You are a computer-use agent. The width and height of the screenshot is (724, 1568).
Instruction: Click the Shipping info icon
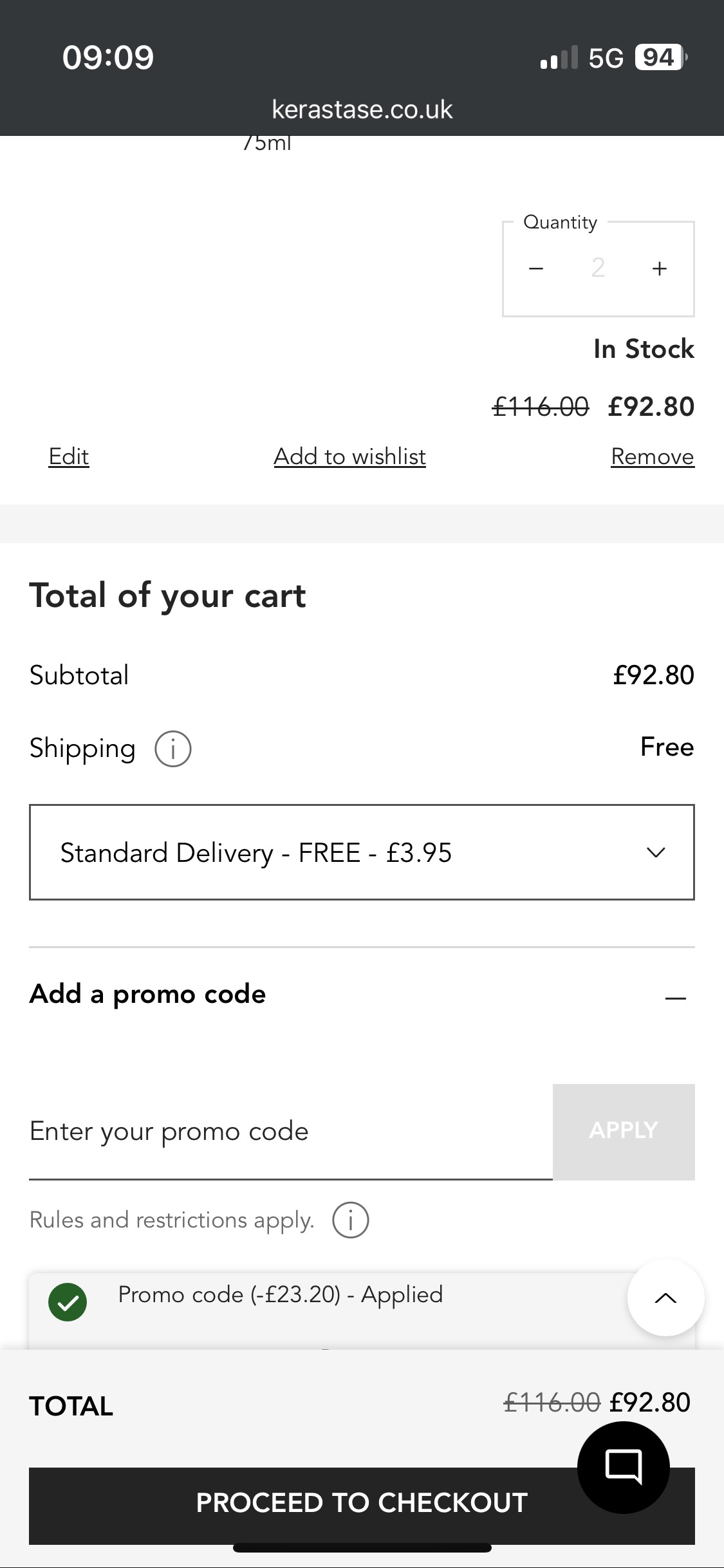[x=172, y=749]
